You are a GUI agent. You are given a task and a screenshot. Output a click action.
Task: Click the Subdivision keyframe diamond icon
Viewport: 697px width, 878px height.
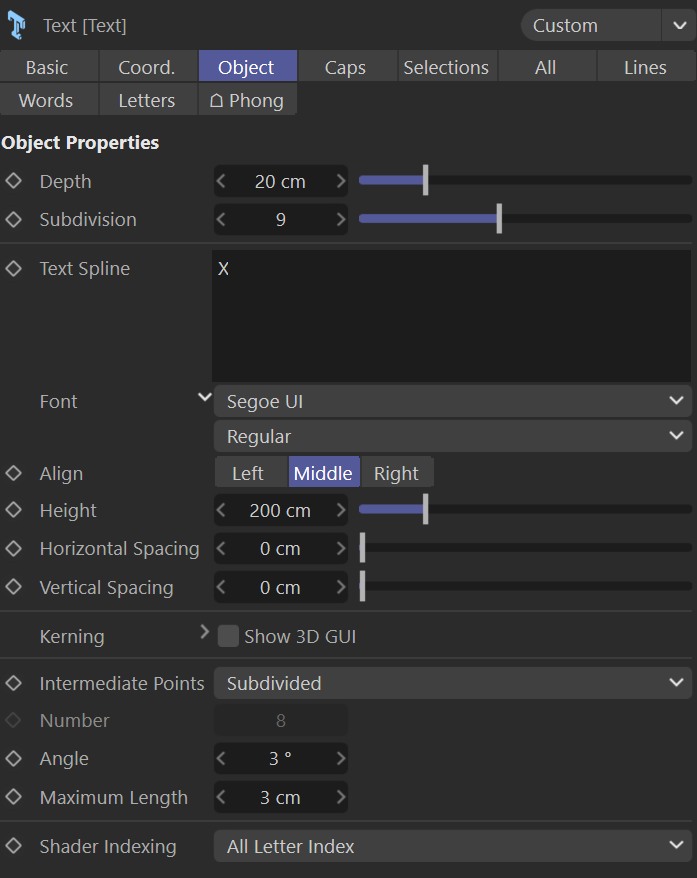(14, 219)
